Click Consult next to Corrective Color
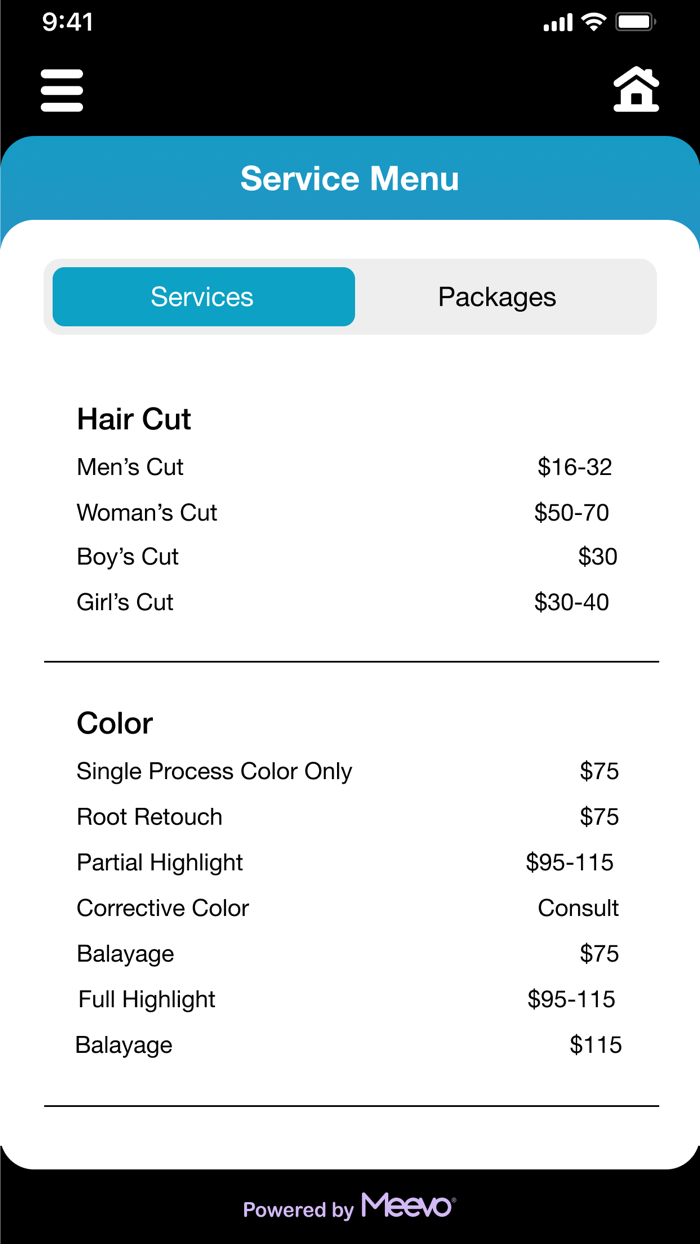The image size is (700, 1244). tap(578, 908)
